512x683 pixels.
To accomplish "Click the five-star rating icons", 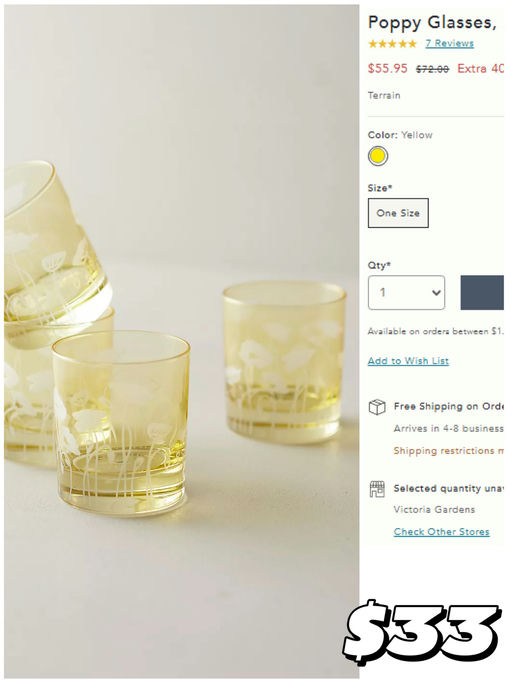I will (392, 44).
